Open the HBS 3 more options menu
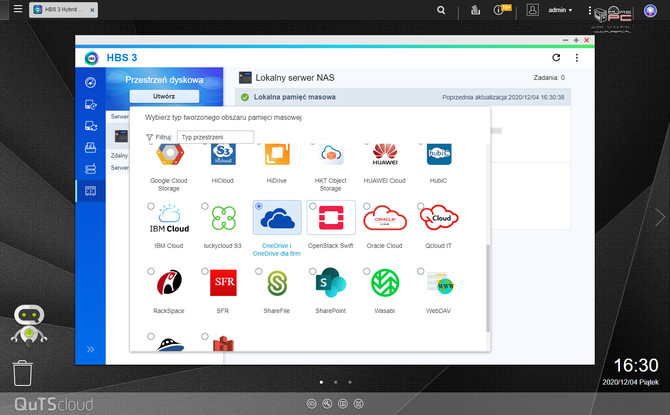 point(577,58)
